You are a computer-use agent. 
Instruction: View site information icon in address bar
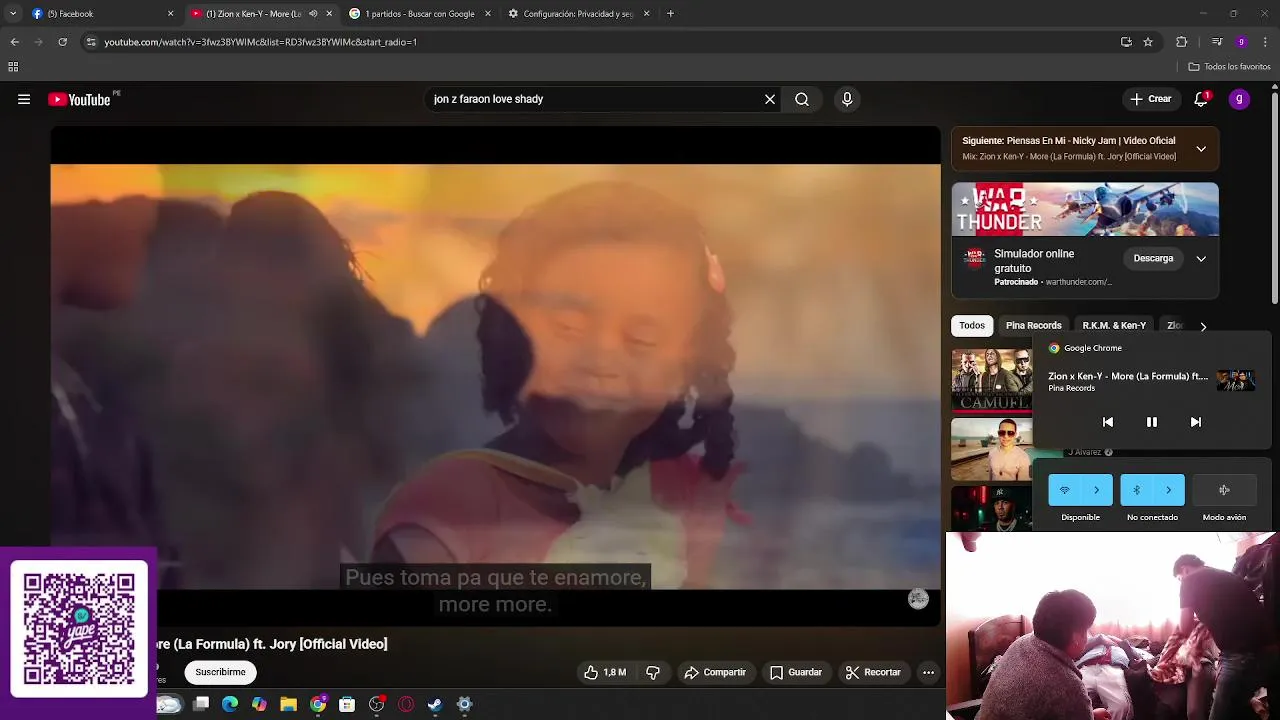tap(91, 42)
